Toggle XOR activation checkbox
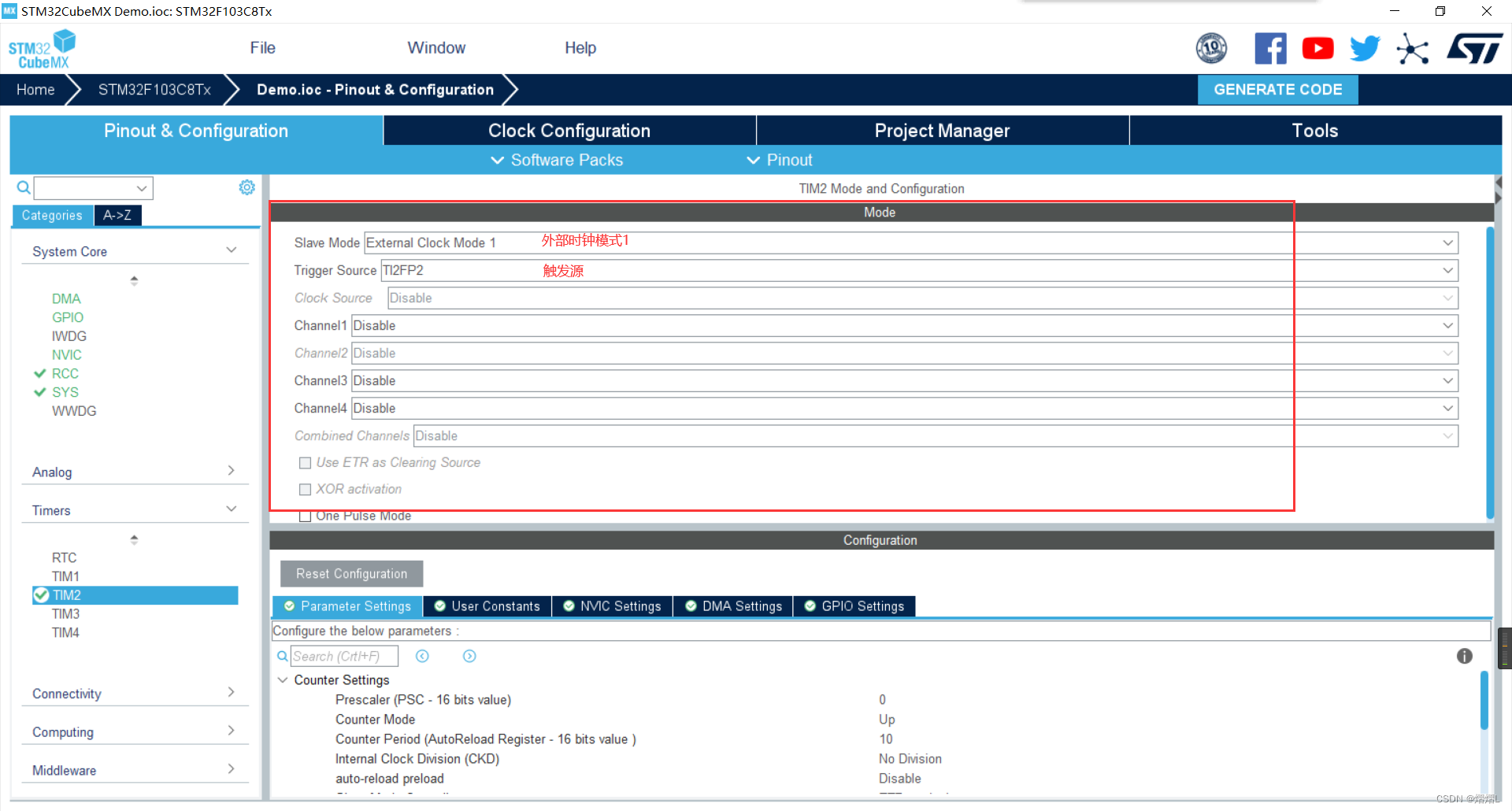This screenshot has height=811, width=1512. [x=305, y=490]
